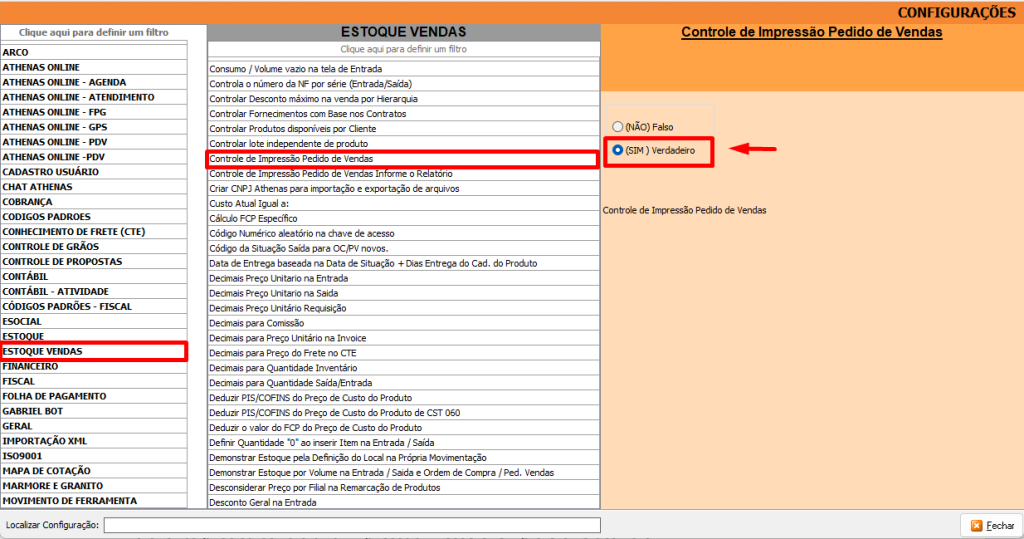Select ESTOQUE category

[93, 336]
